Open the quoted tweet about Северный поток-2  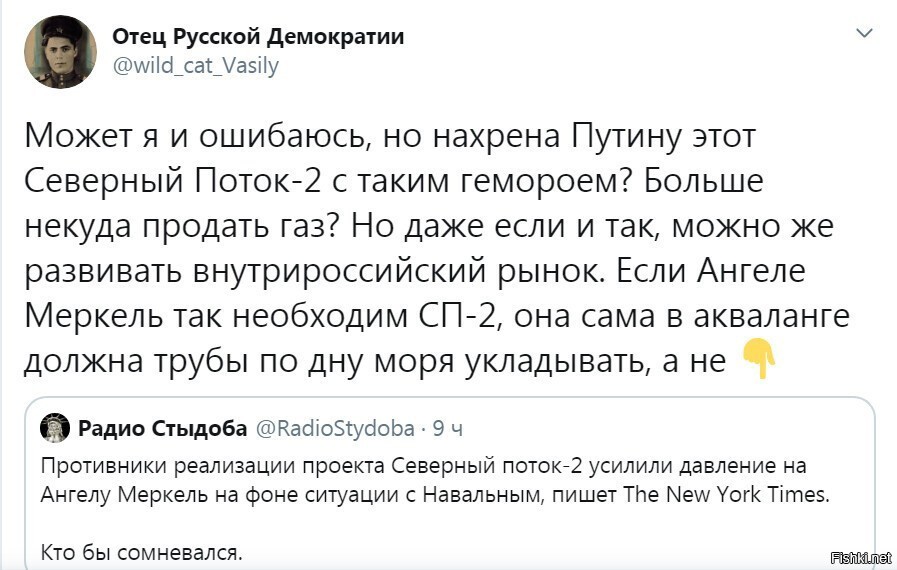pyautogui.click(x=450, y=482)
